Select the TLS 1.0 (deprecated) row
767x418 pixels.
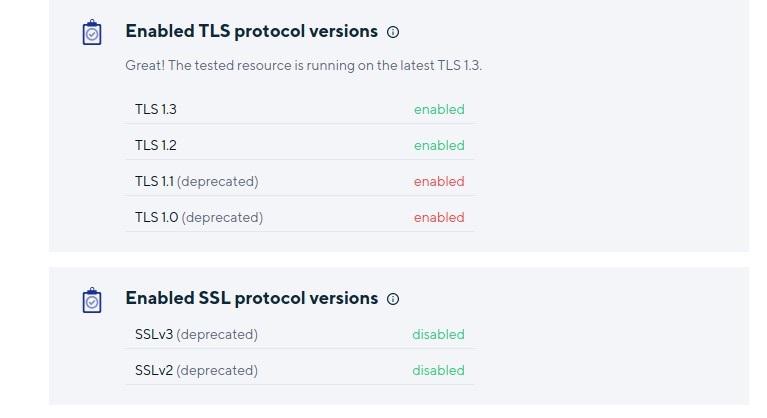[300, 218]
